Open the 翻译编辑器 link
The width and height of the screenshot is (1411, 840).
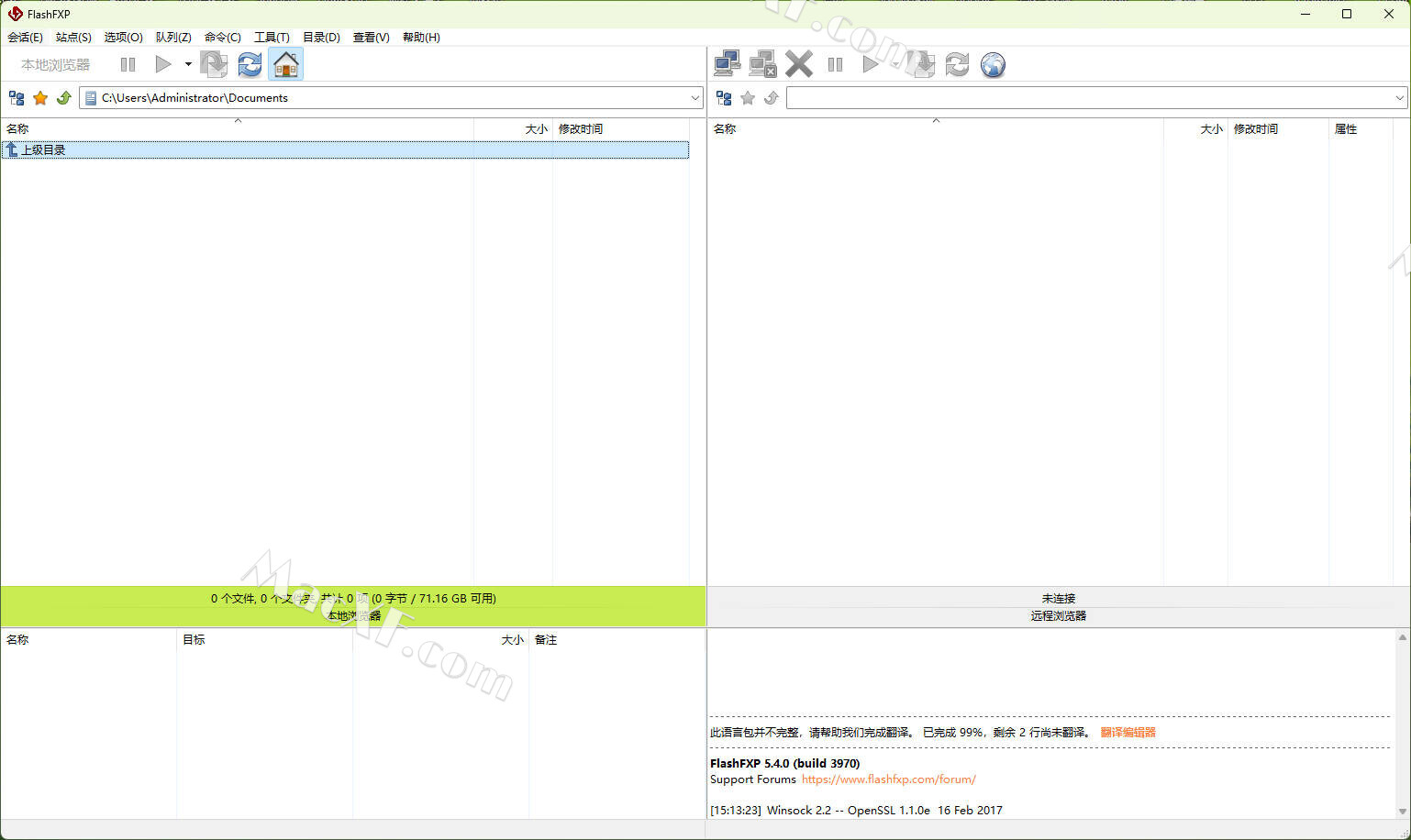pyautogui.click(x=1128, y=733)
